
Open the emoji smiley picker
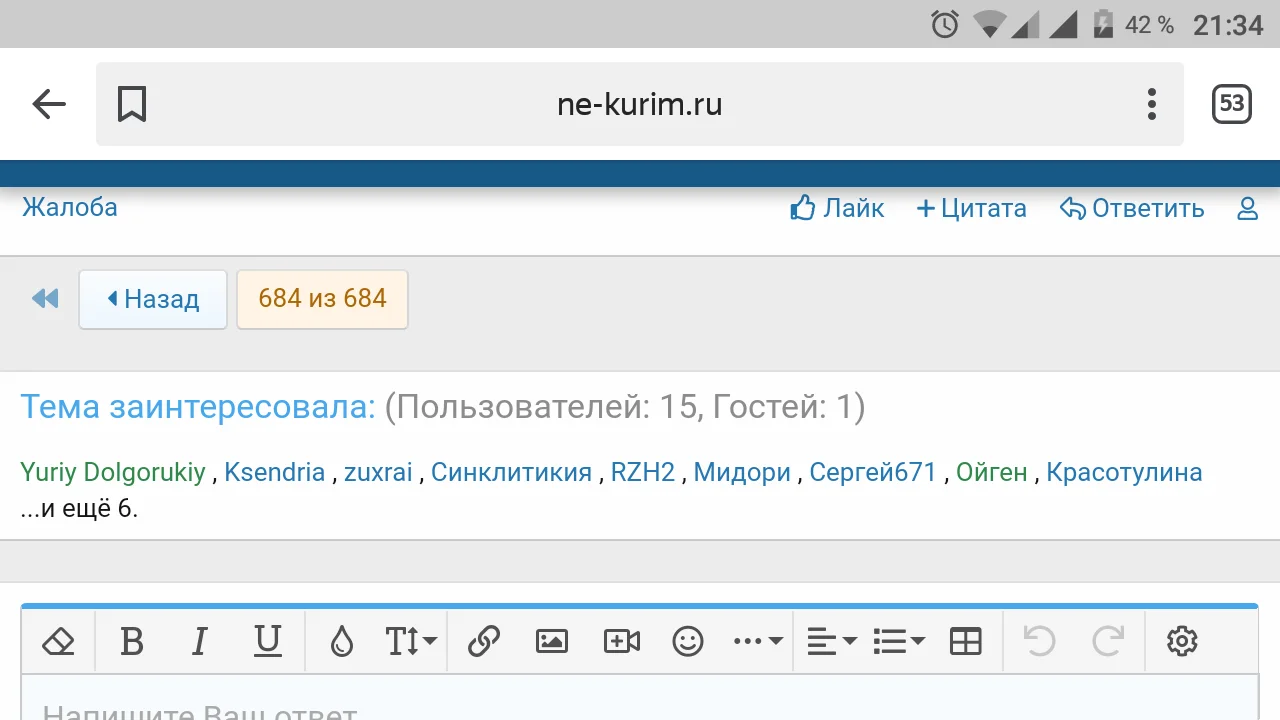[689, 641]
